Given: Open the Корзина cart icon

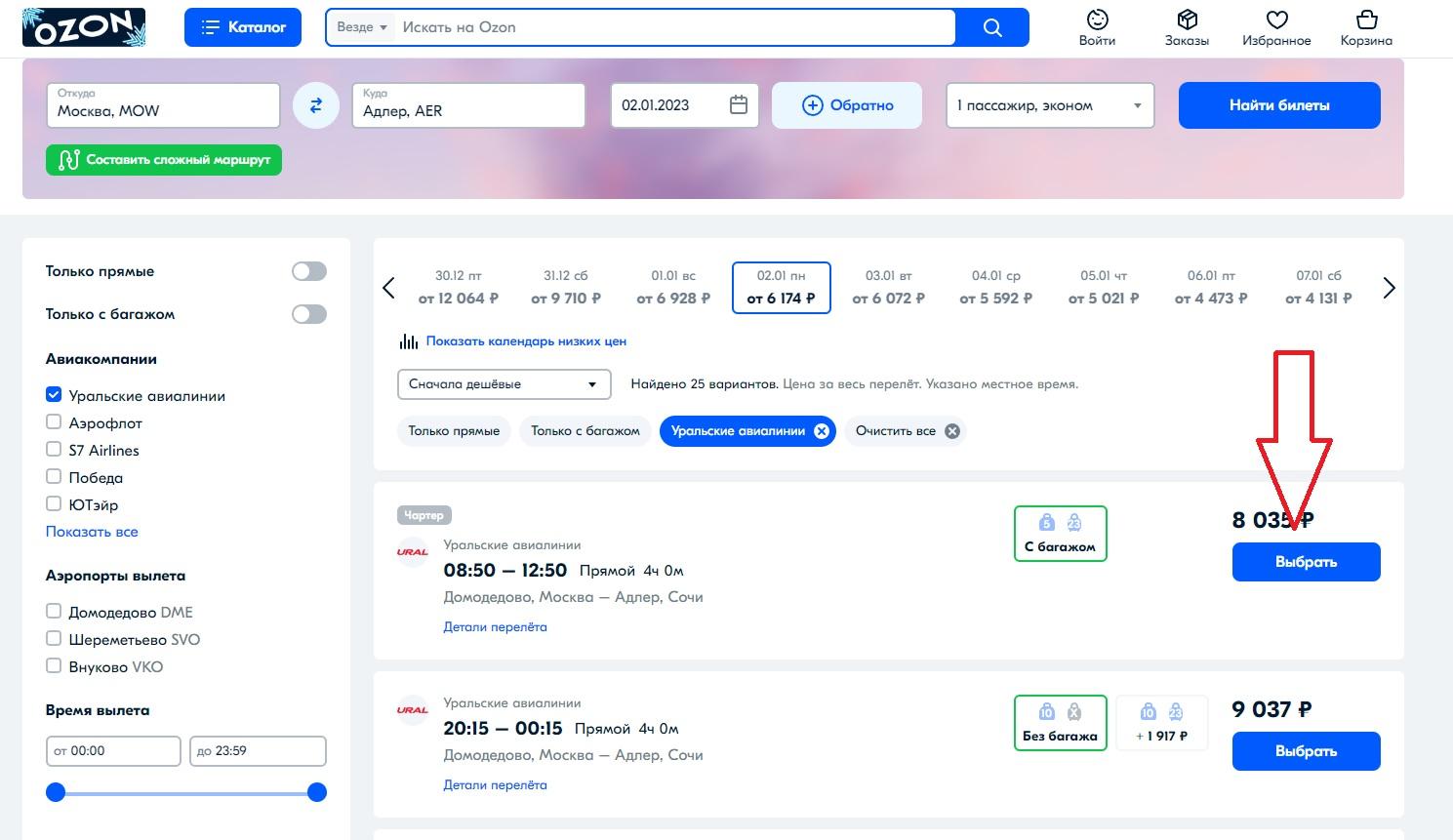Looking at the screenshot, I should pyautogui.click(x=1366, y=20).
